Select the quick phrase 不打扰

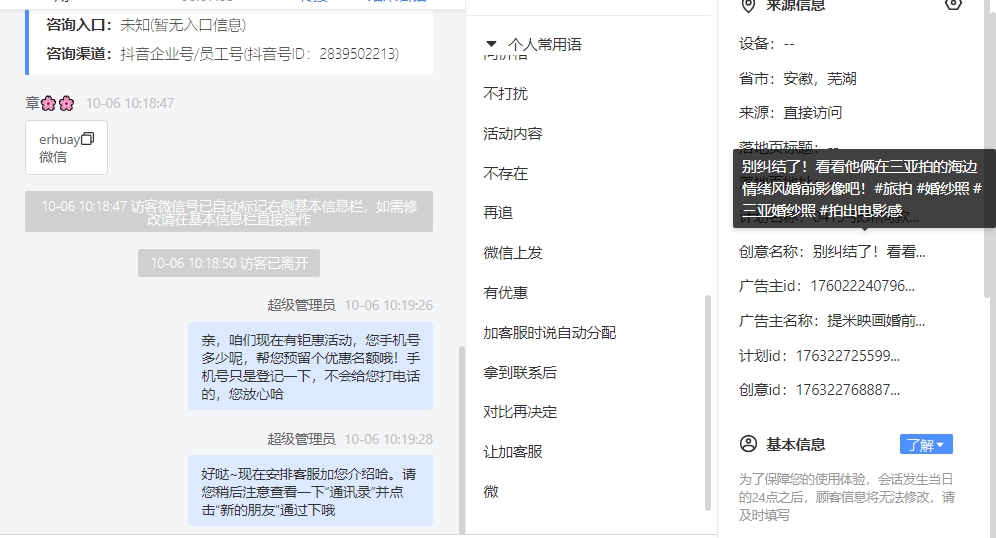point(506,93)
